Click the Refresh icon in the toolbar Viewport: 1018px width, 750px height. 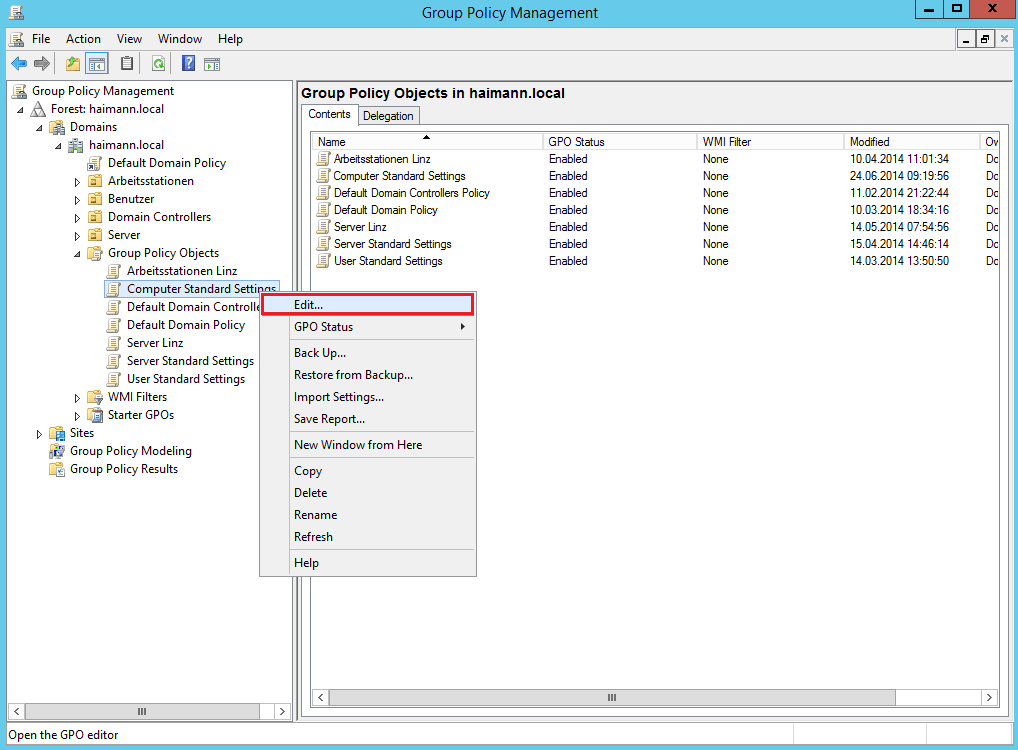[158, 62]
